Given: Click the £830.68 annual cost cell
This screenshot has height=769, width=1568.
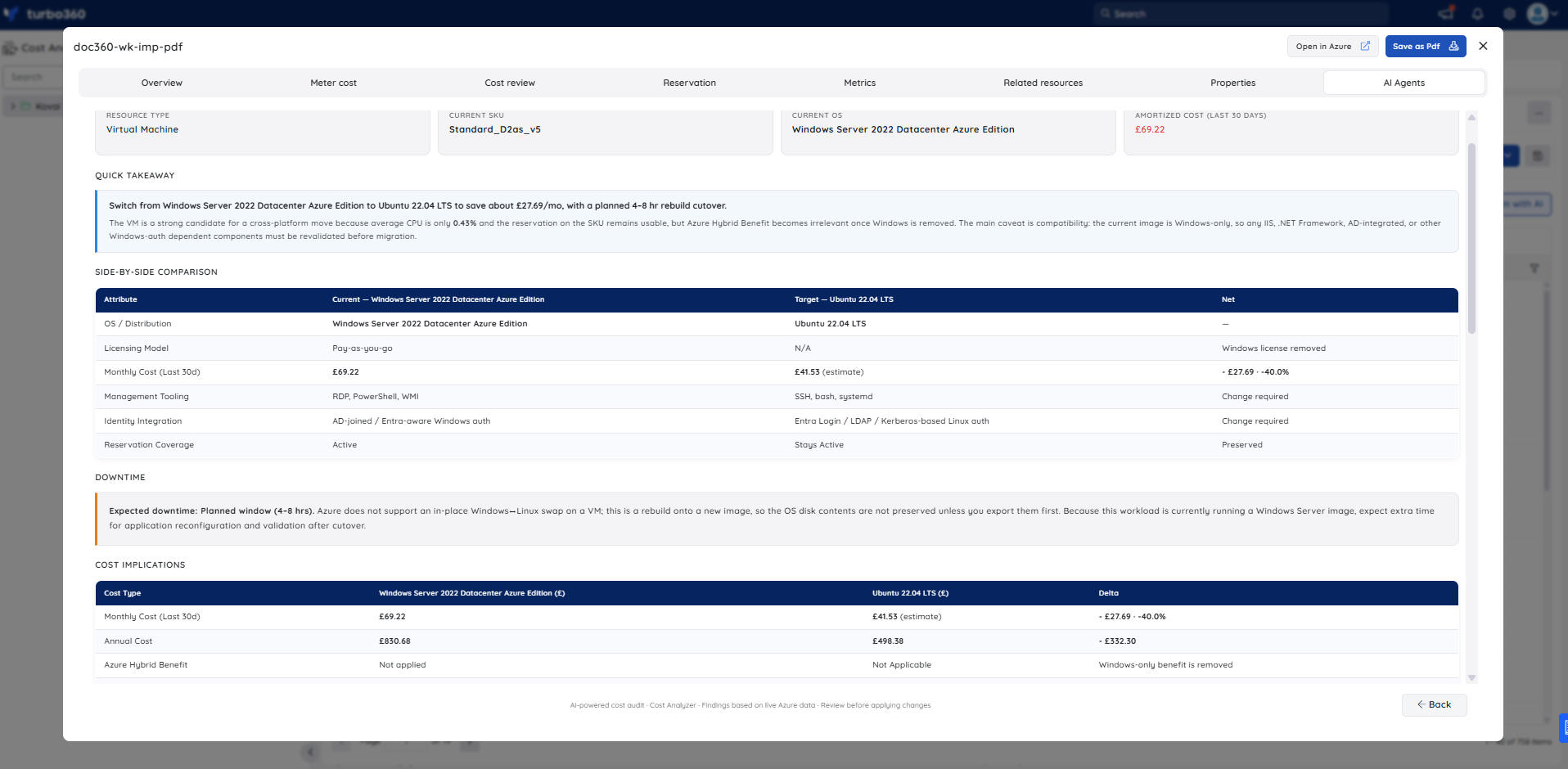Looking at the screenshot, I should pos(394,641).
